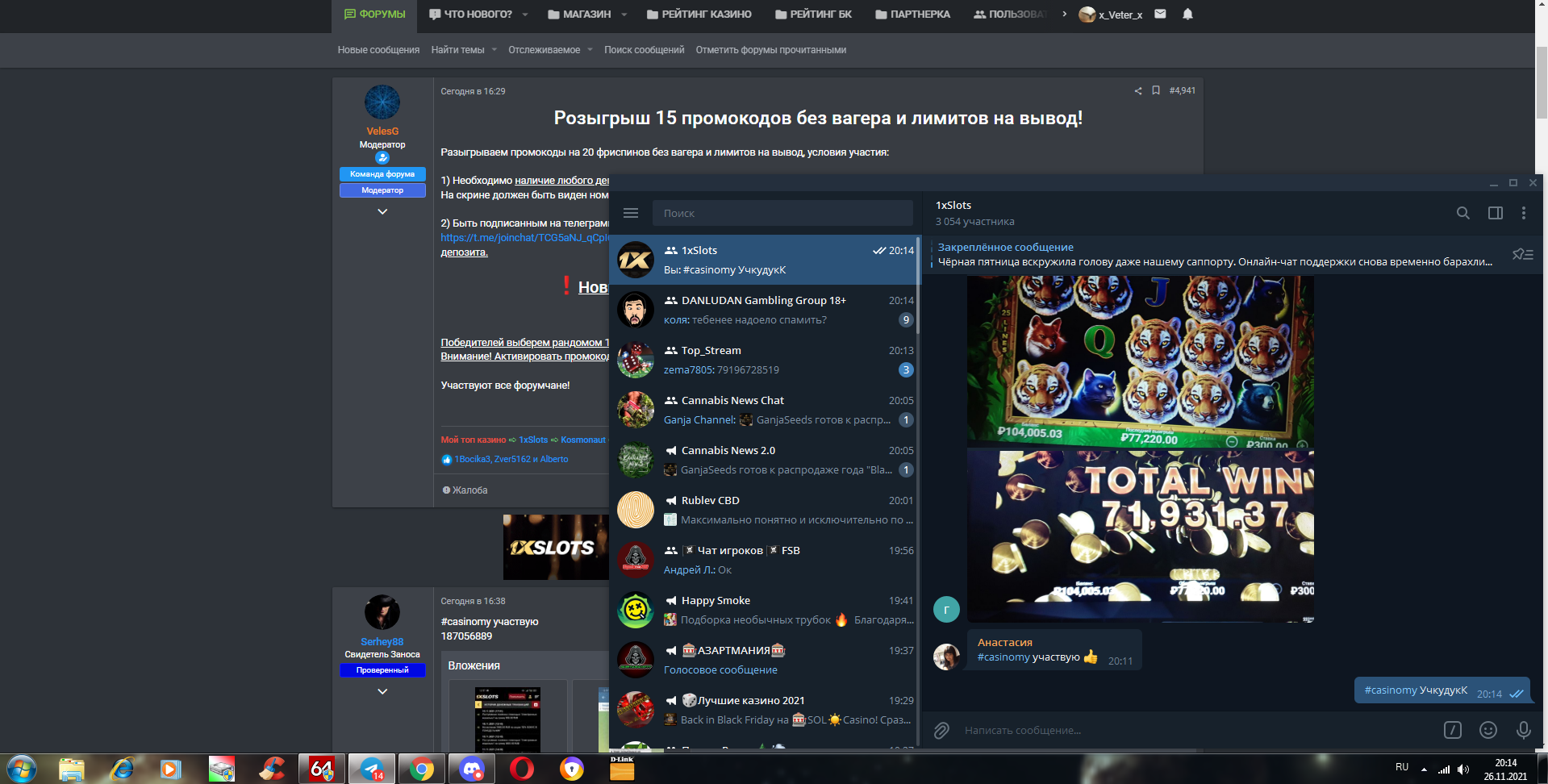Share the VelesG post
This screenshot has width=1548, height=784.
pyautogui.click(x=1137, y=91)
